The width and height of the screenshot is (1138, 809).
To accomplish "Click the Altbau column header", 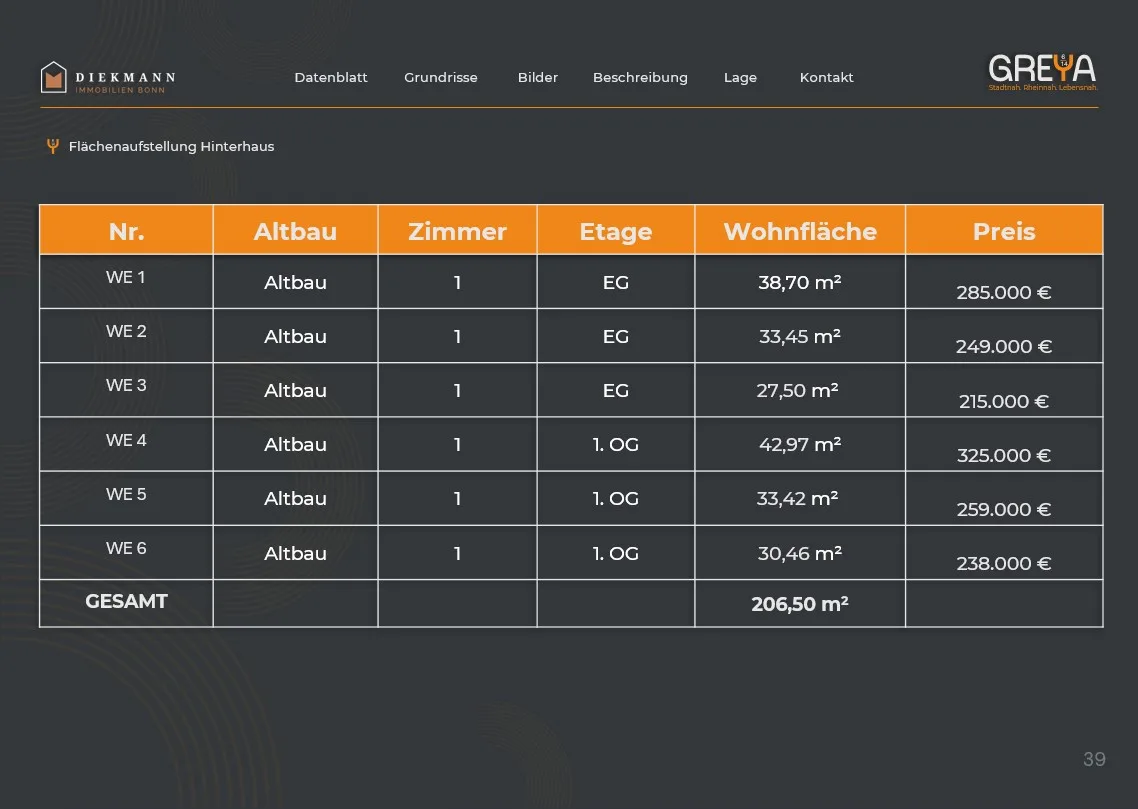I will coord(295,231).
